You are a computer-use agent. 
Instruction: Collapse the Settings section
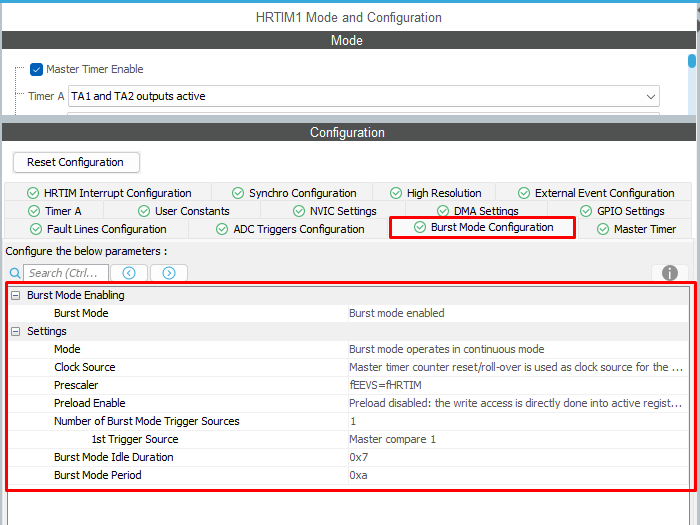coord(16,331)
